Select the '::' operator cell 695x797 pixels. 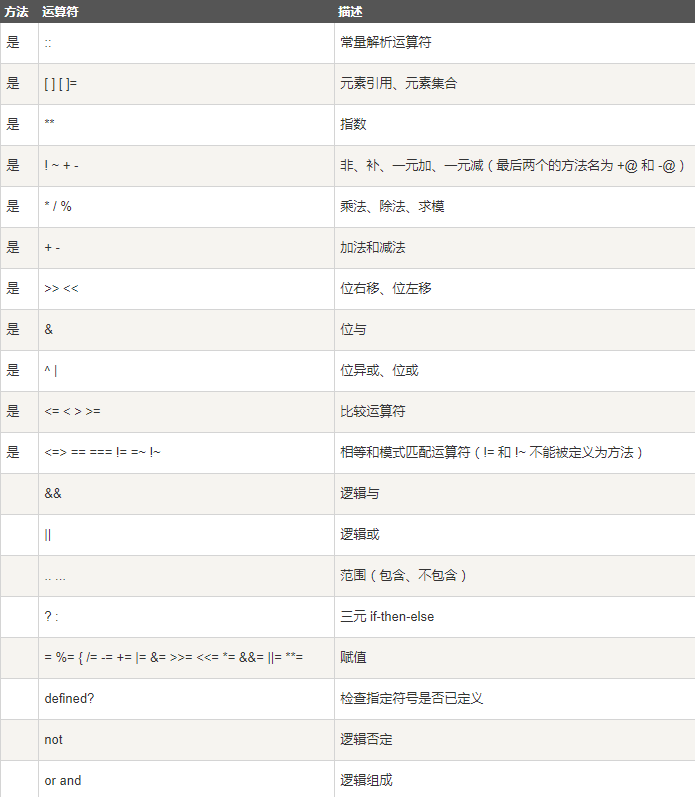48,43
